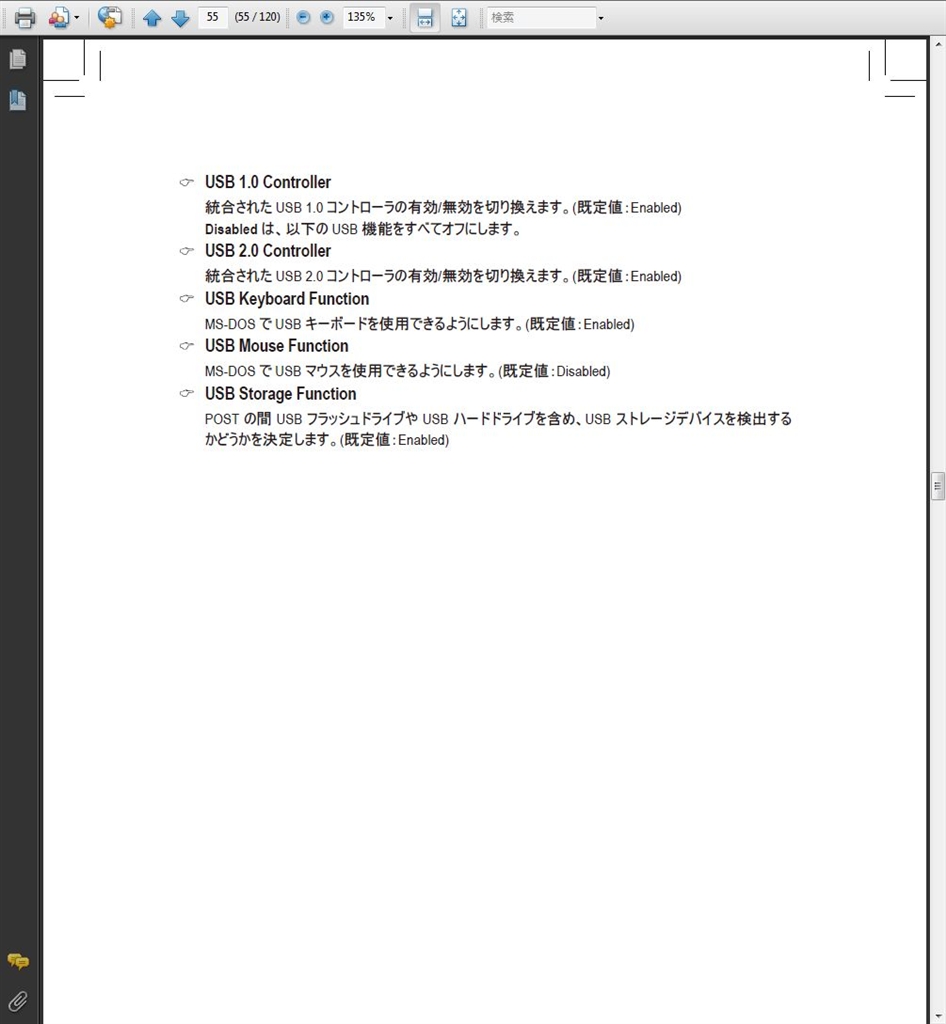
Task: Go to previous page with up arrow
Action: coord(152,18)
